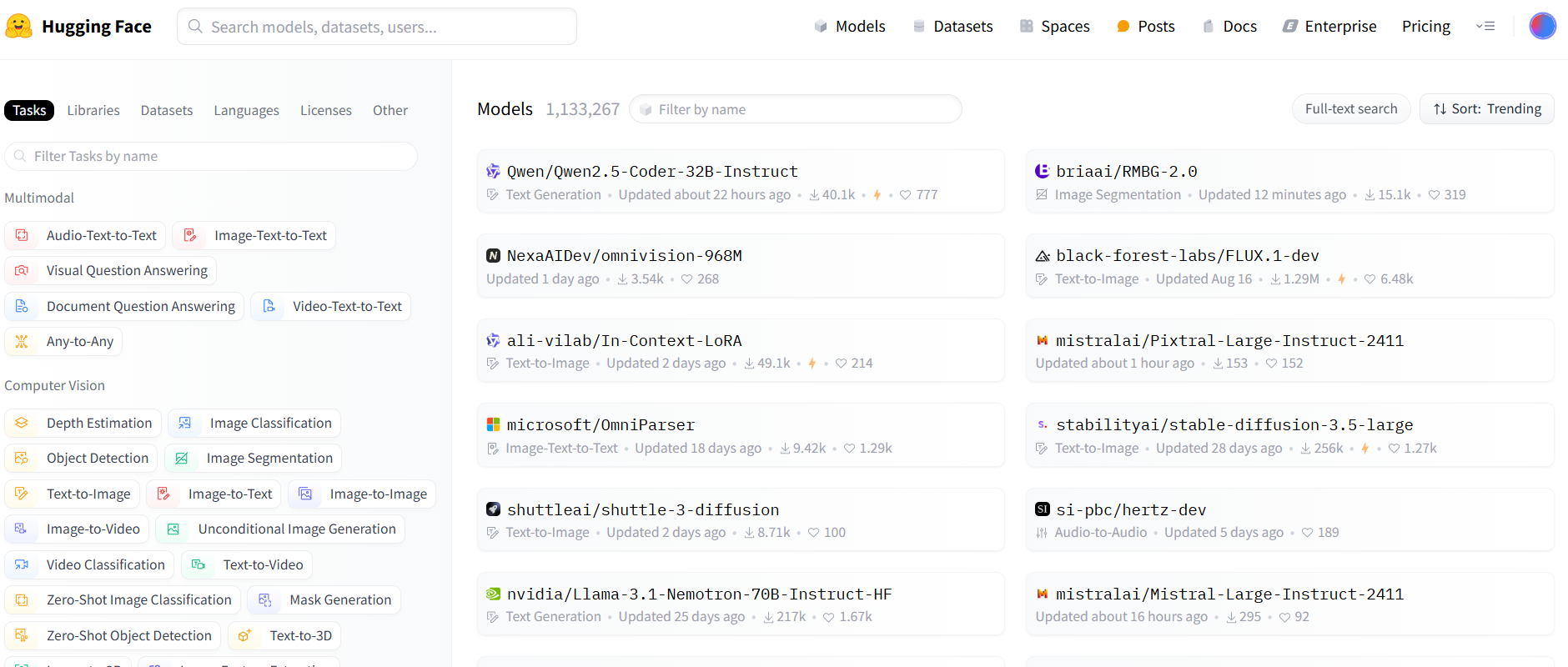
Task: Select the Video Classification task icon
Action: (x=22, y=565)
